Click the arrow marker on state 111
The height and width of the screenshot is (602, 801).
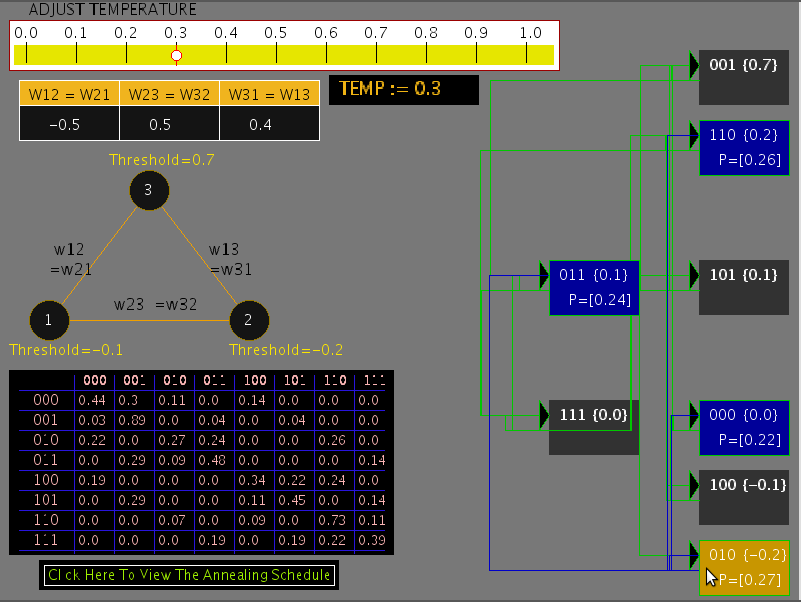coord(544,414)
